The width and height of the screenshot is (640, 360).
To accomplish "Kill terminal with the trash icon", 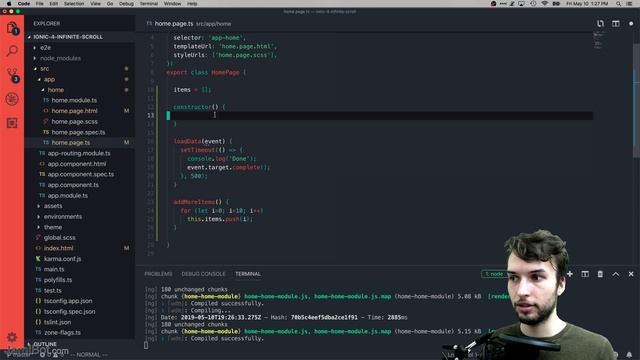I will 600,274.
